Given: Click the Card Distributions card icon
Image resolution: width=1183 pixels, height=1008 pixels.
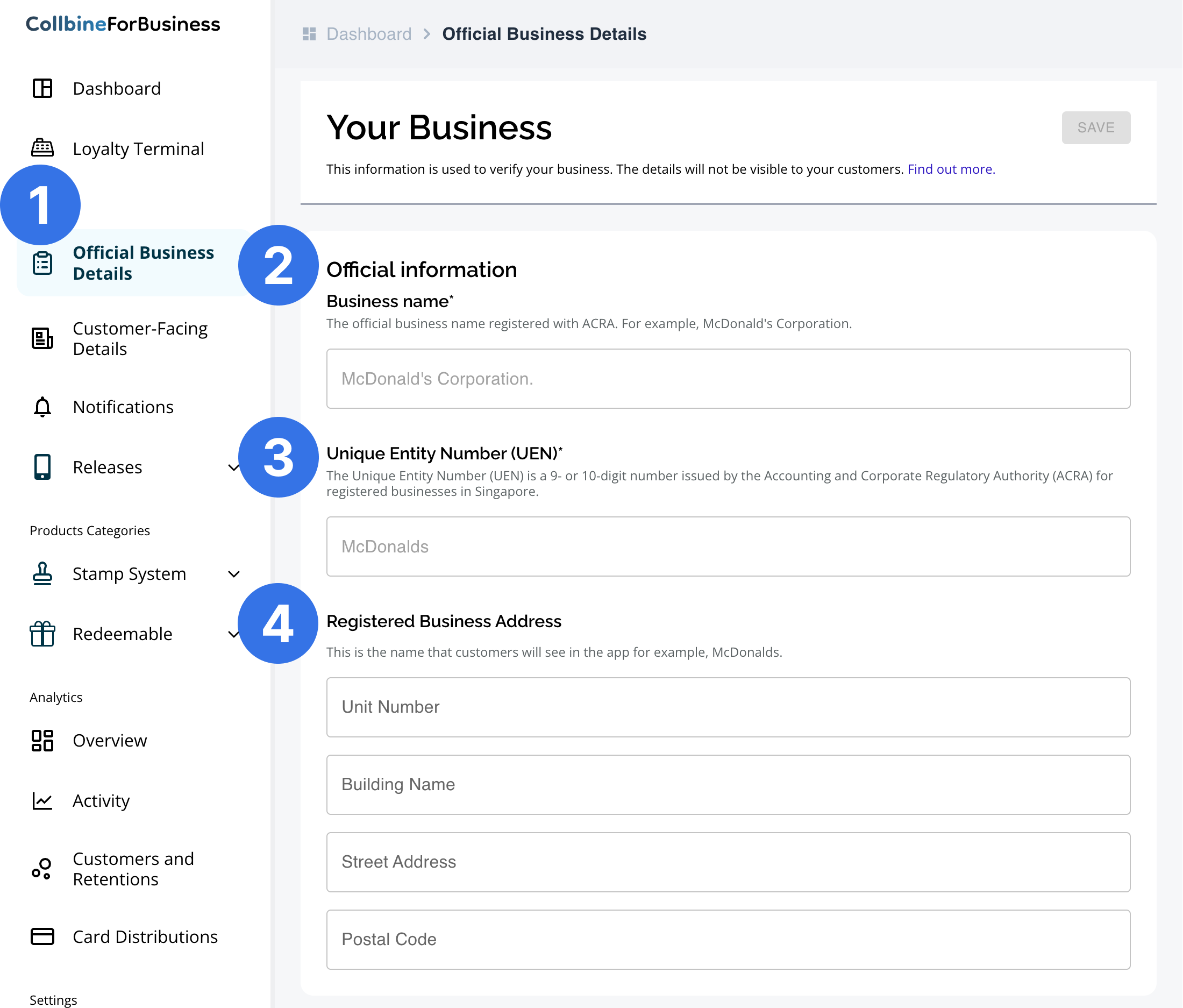Looking at the screenshot, I should tap(42, 936).
